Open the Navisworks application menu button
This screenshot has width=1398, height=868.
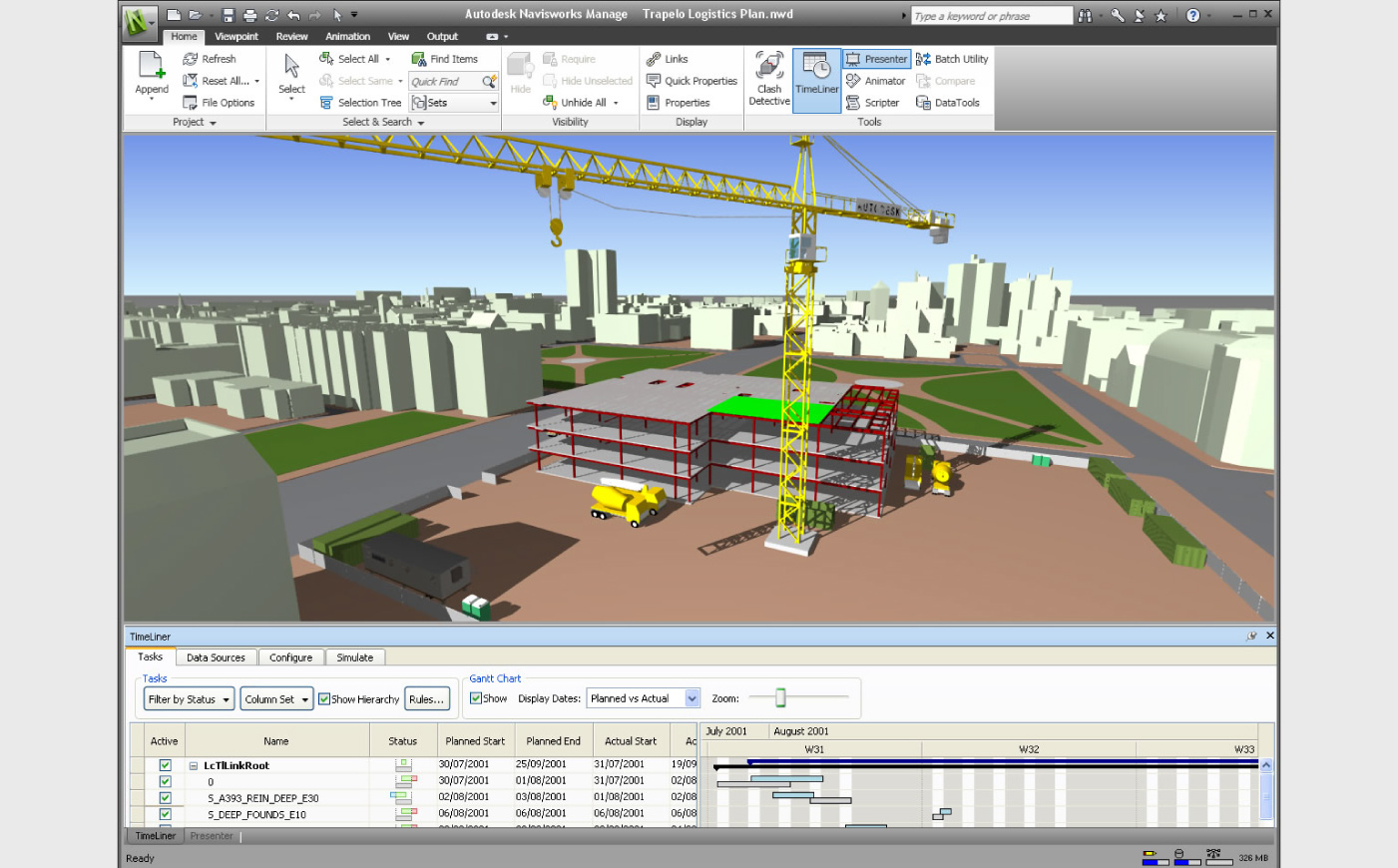[140, 22]
